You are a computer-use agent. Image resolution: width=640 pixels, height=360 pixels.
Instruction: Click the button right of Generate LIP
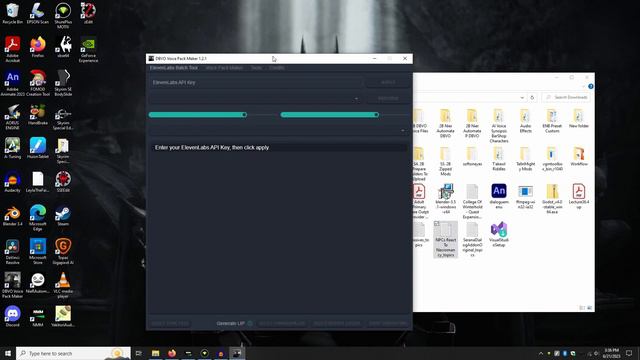click(x=282, y=323)
